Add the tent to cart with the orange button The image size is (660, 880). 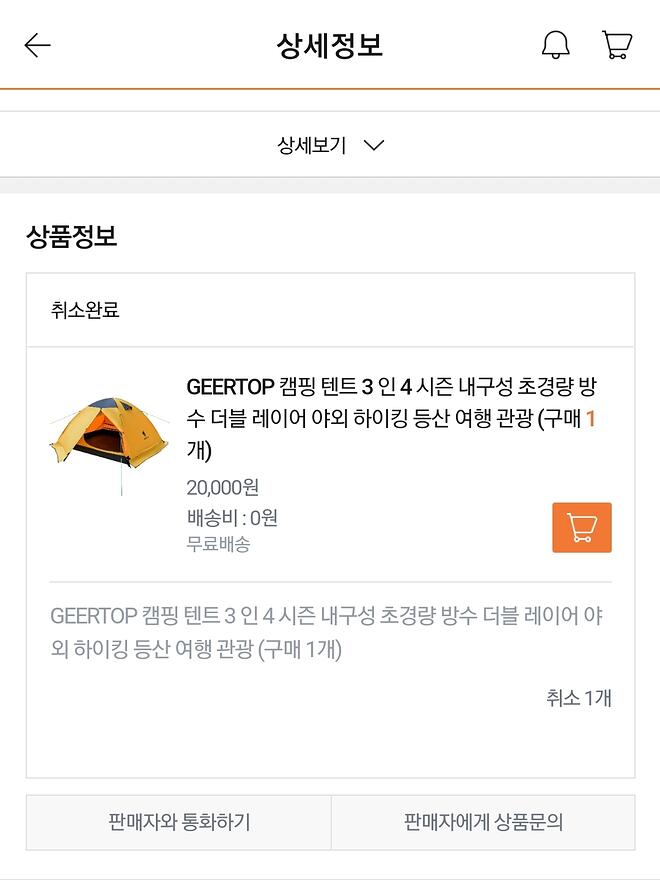point(581,527)
